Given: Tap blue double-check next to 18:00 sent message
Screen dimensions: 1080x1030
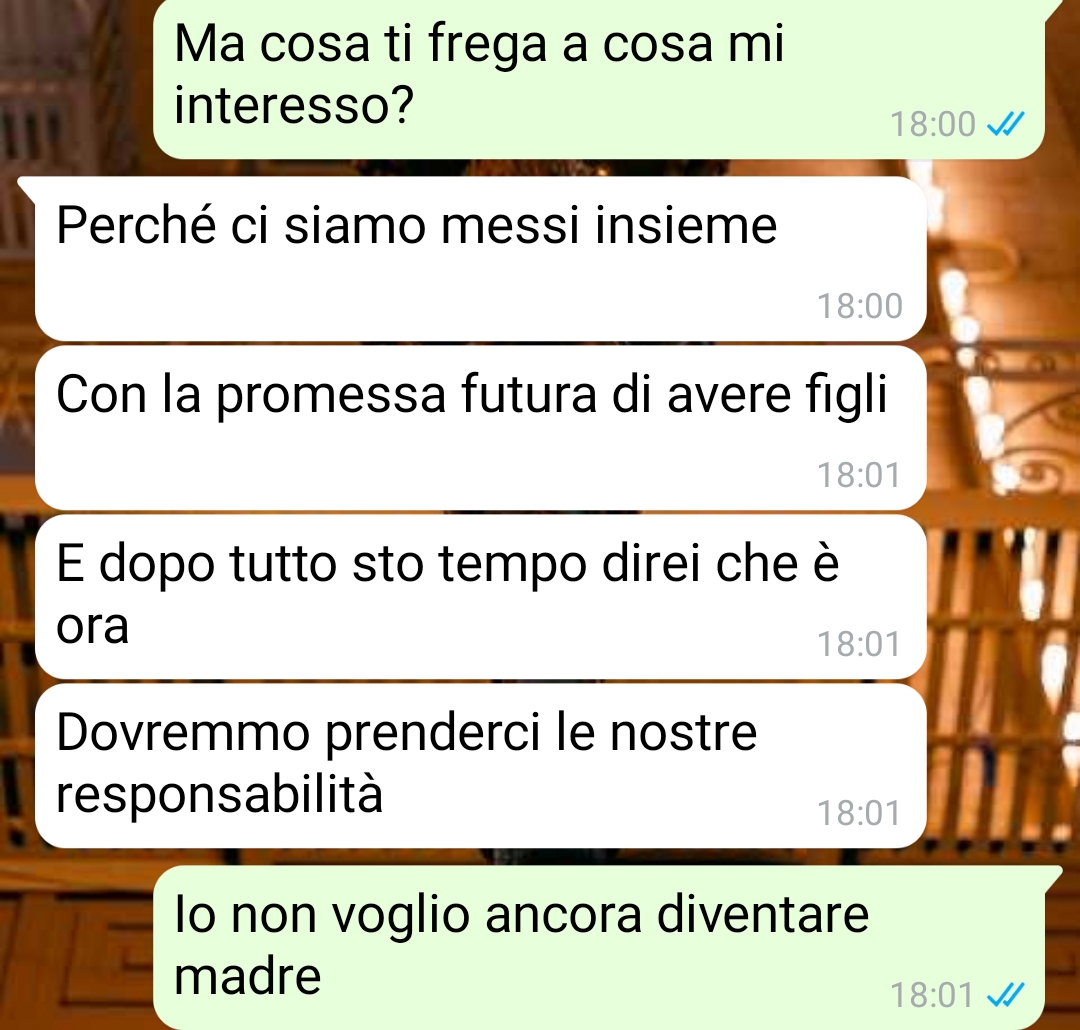Looking at the screenshot, I should [1006, 125].
